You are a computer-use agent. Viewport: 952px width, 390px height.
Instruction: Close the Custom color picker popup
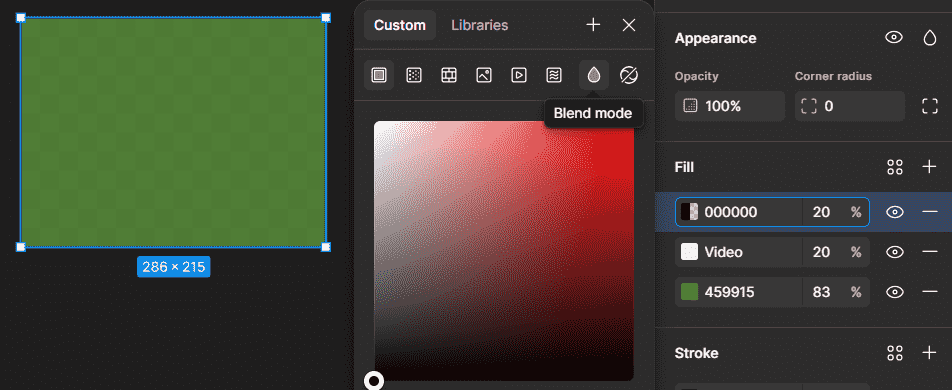pyautogui.click(x=629, y=25)
